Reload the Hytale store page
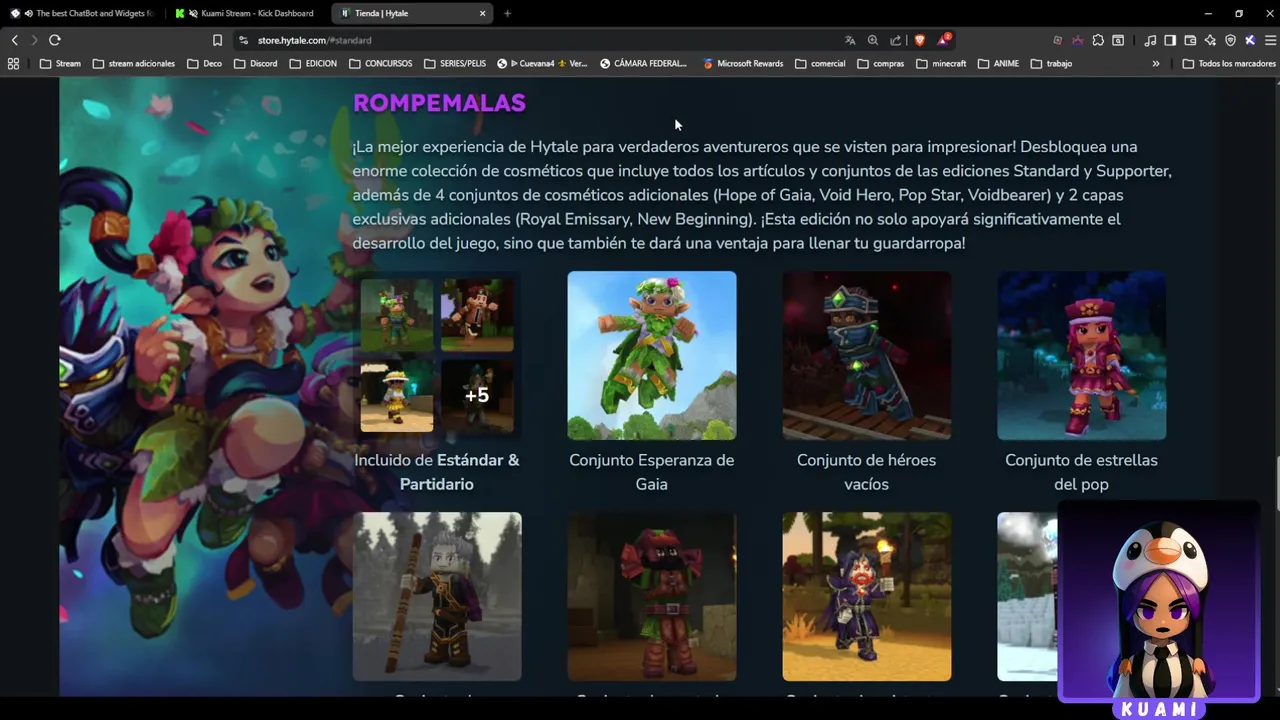Viewport: 1280px width, 720px height. tap(54, 40)
